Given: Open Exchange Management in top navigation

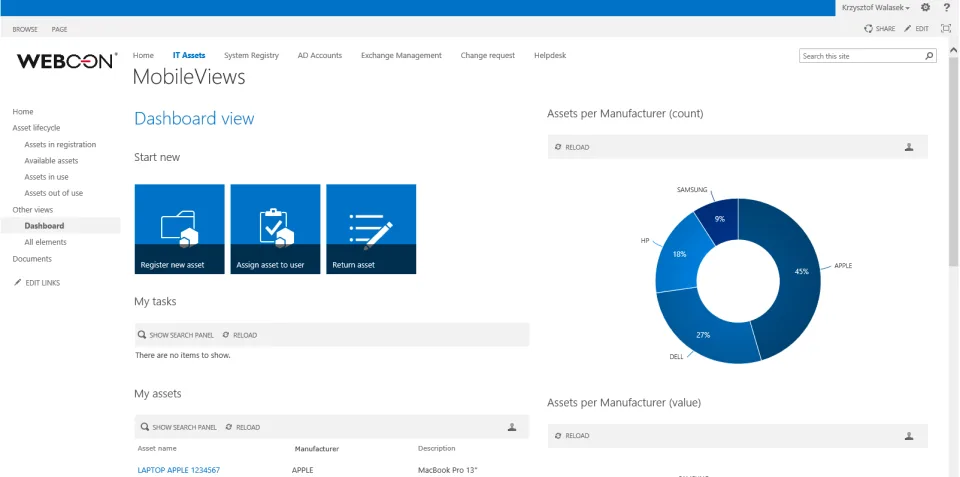Looking at the screenshot, I should coord(401,55).
